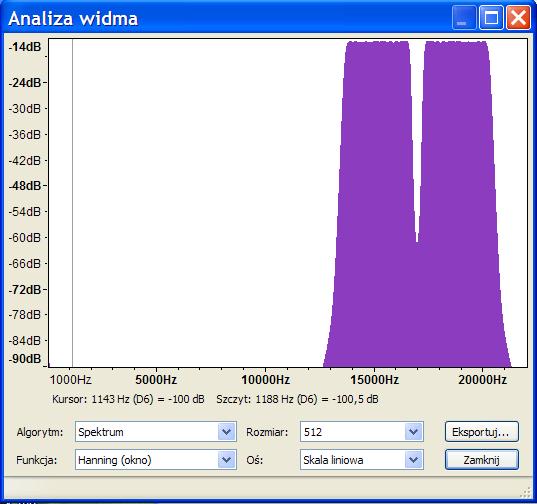Click the notch between the spectrum bands

click(417, 137)
